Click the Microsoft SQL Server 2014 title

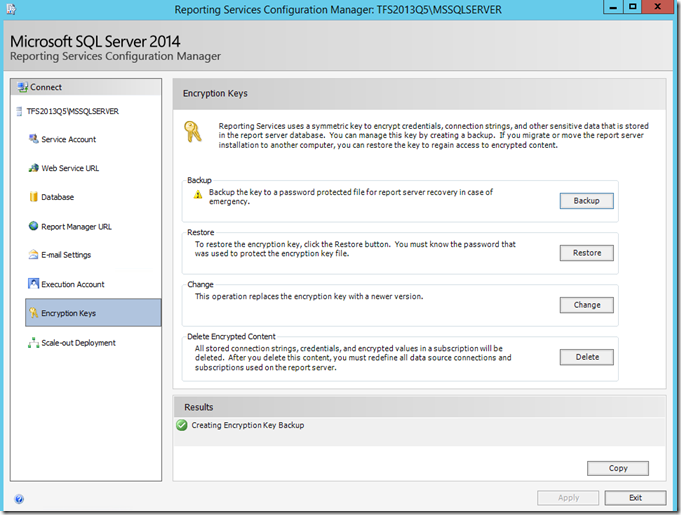[x=95, y=42]
